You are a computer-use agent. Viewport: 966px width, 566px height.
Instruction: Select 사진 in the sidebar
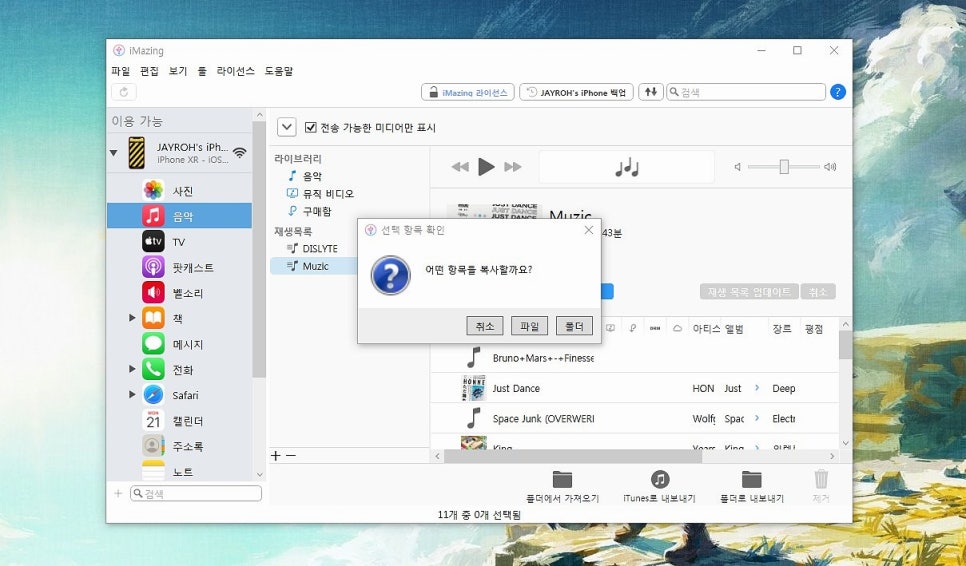click(179, 191)
